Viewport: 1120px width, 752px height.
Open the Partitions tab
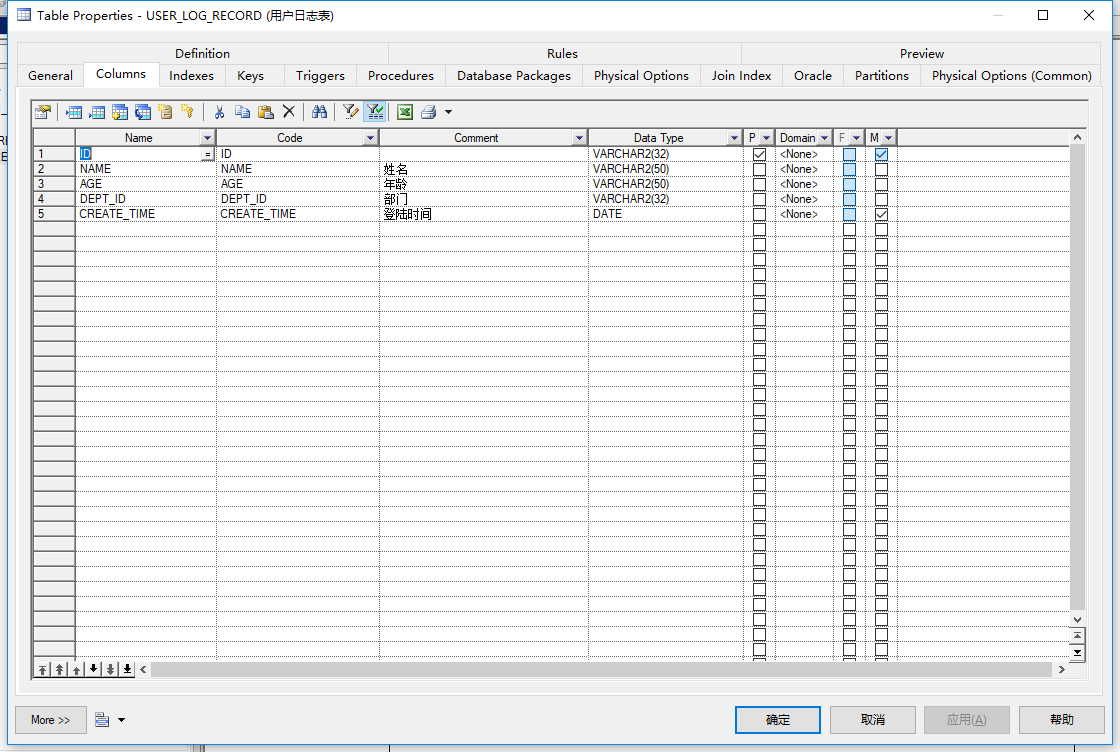coord(881,76)
